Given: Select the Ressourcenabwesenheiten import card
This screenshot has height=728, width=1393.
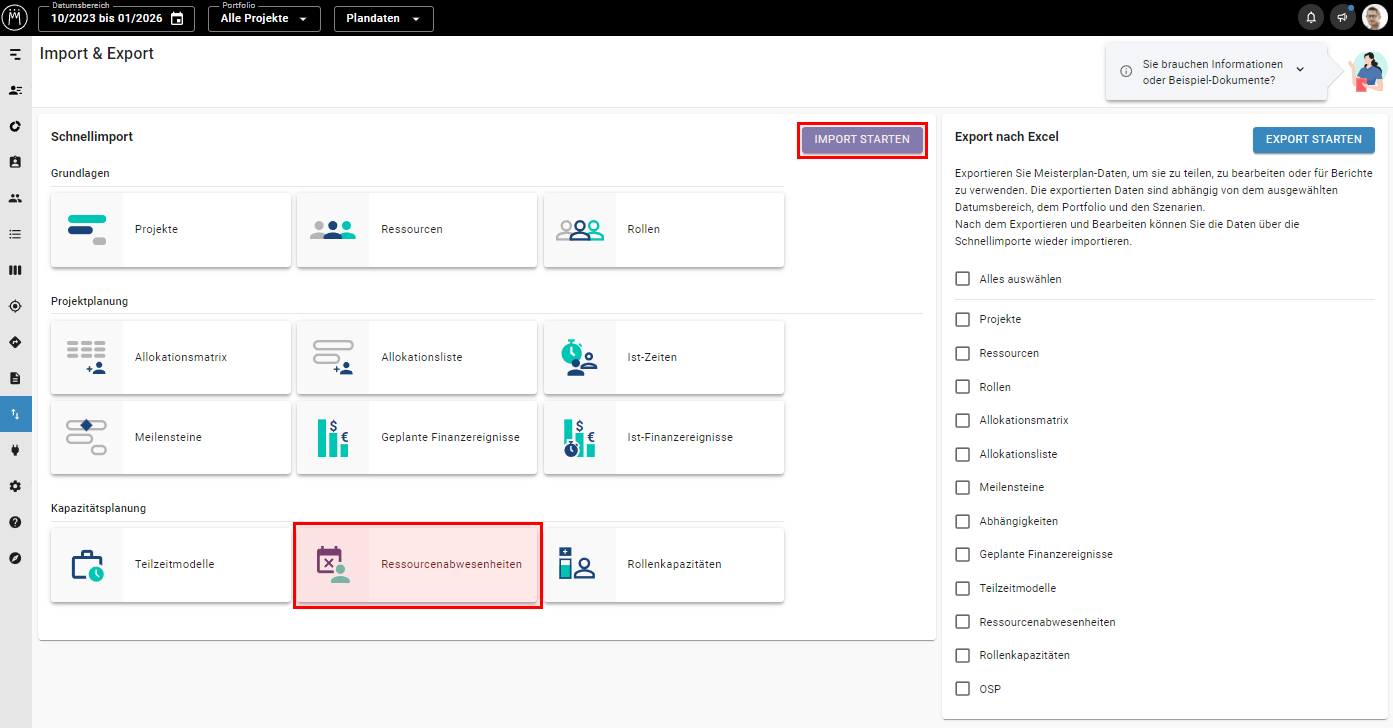Looking at the screenshot, I should tap(417, 565).
